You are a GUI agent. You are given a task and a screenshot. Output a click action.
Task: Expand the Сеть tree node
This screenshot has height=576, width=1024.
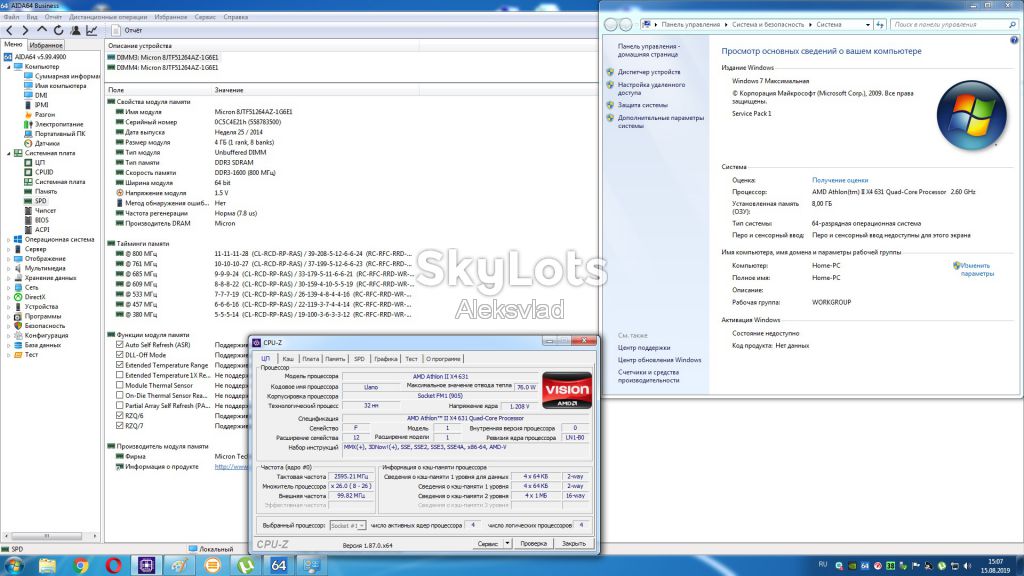click(8, 287)
